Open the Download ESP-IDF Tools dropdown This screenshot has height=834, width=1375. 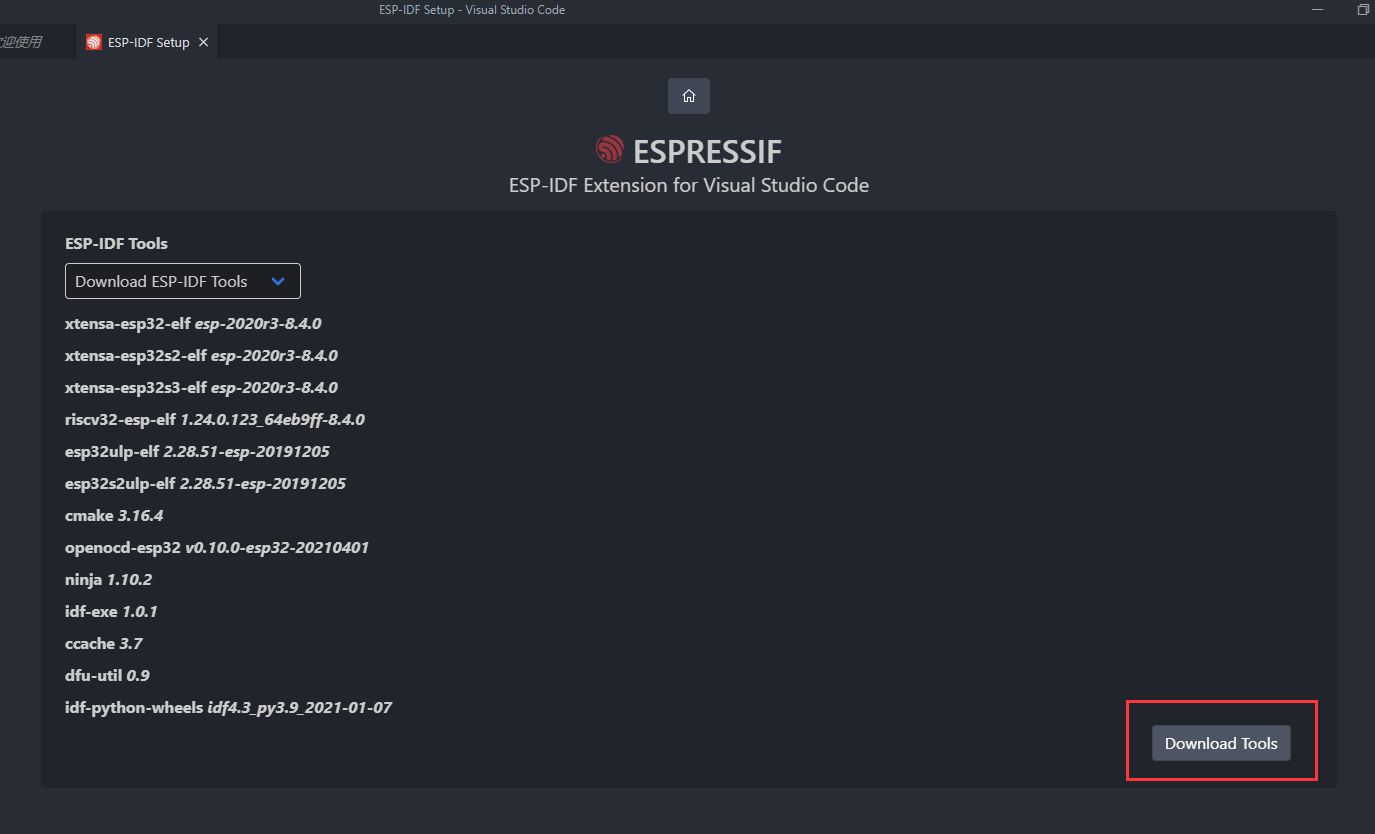coord(183,282)
